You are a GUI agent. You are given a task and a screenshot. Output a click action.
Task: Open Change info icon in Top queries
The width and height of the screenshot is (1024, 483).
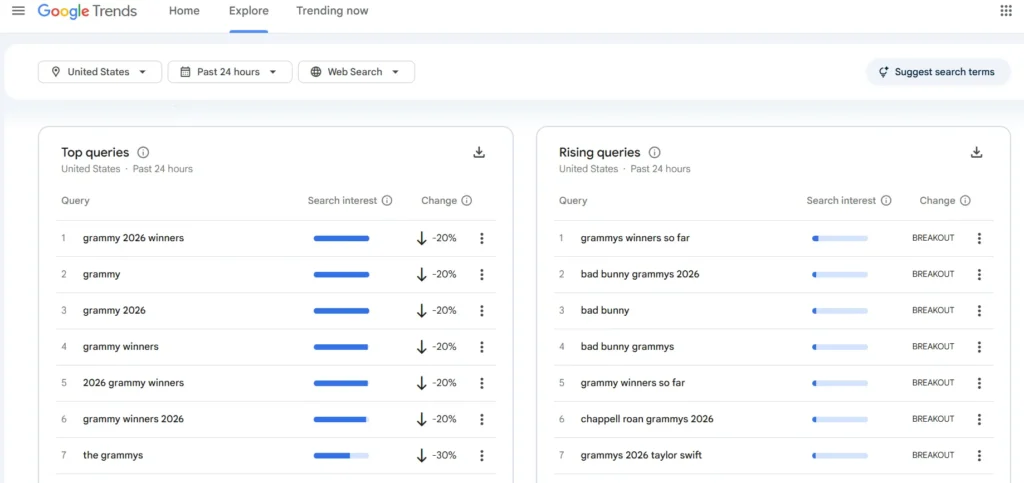click(x=466, y=200)
